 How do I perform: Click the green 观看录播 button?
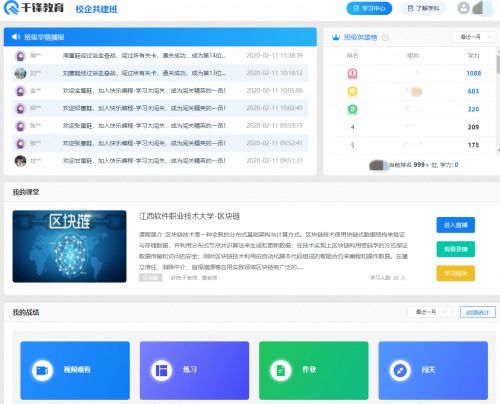456,249
